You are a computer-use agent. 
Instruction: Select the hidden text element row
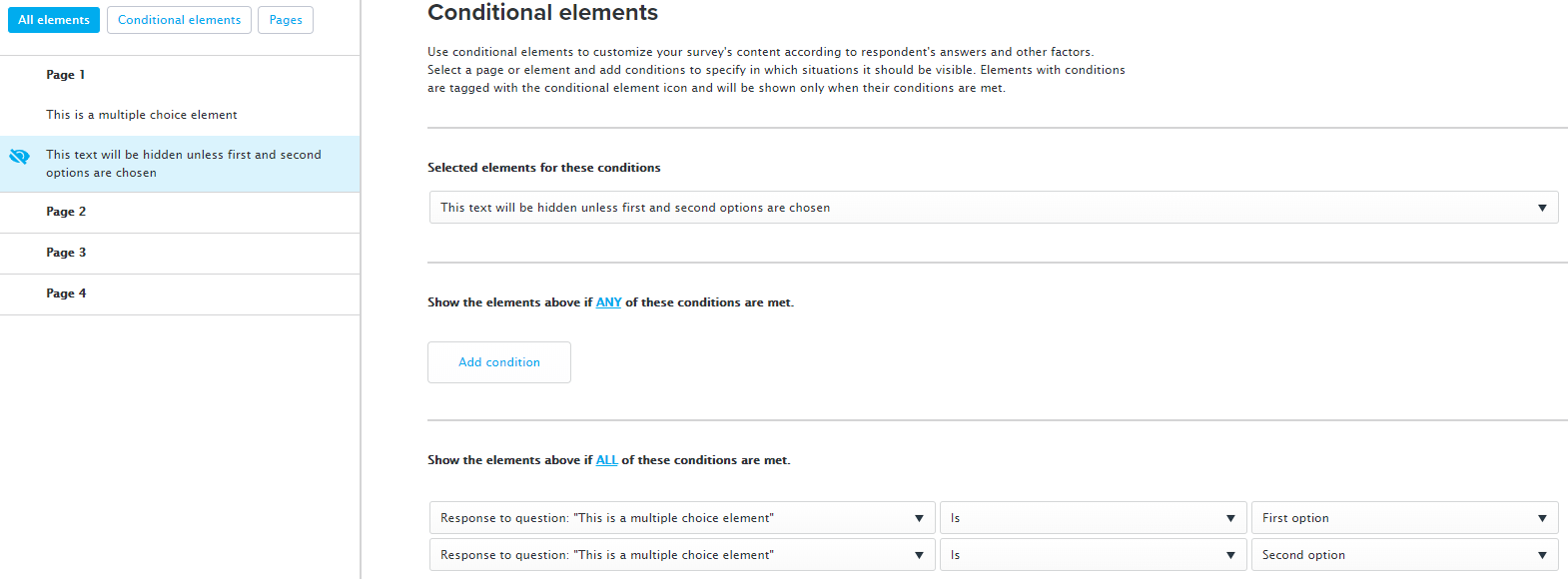click(184, 164)
